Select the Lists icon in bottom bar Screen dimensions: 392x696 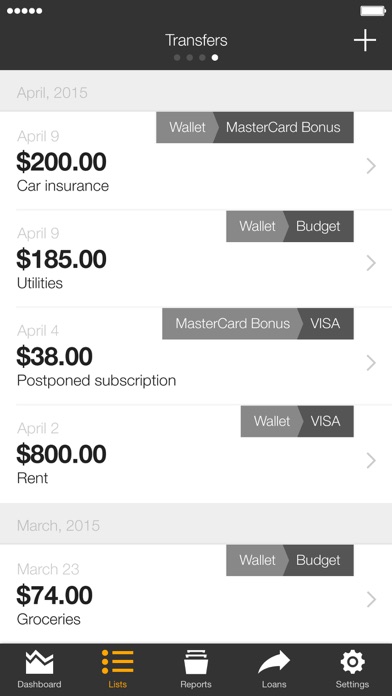tap(117, 663)
